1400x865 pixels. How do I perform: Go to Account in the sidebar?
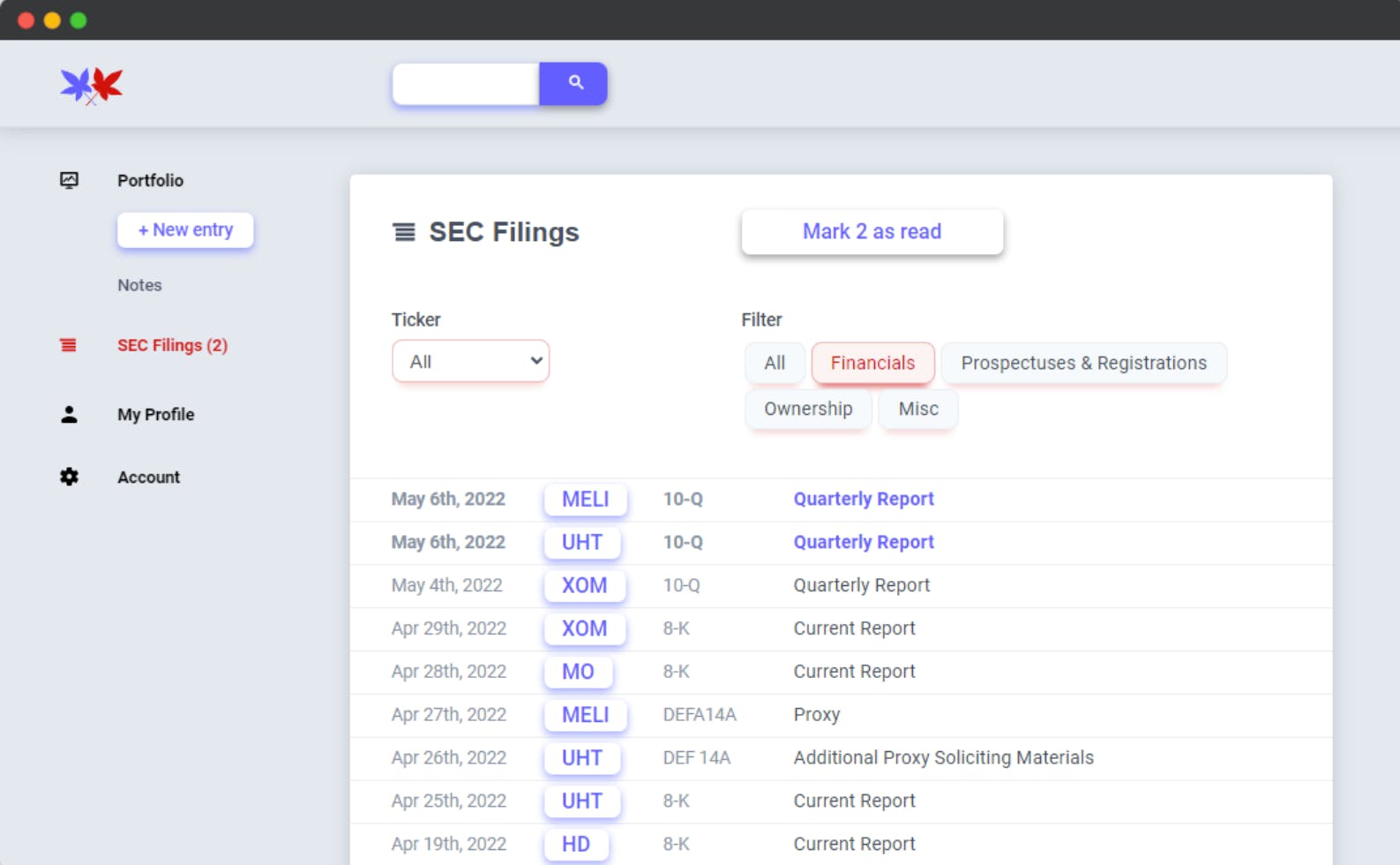click(148, 477)
